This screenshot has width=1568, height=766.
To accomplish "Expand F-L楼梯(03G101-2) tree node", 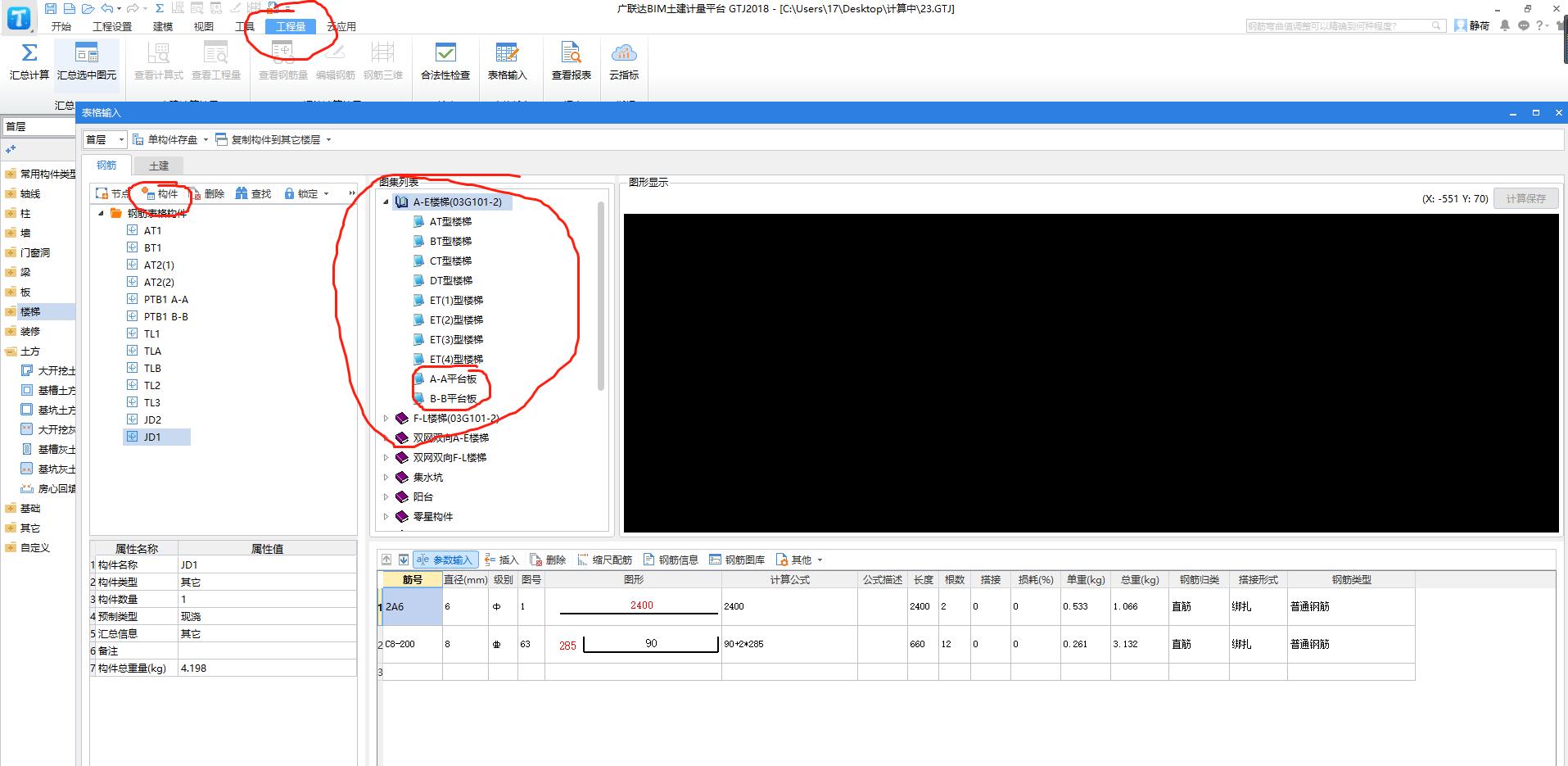I will 386,418.
